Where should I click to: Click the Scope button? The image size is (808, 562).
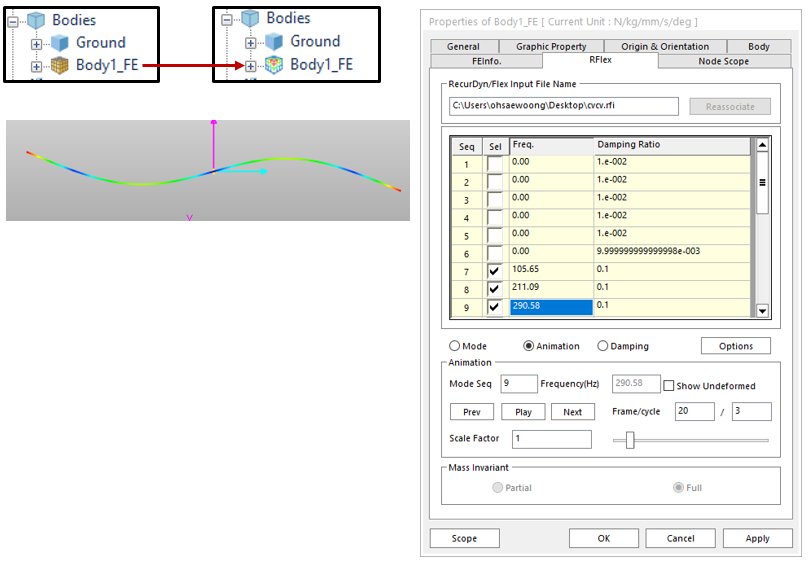(x=464, y=538)
